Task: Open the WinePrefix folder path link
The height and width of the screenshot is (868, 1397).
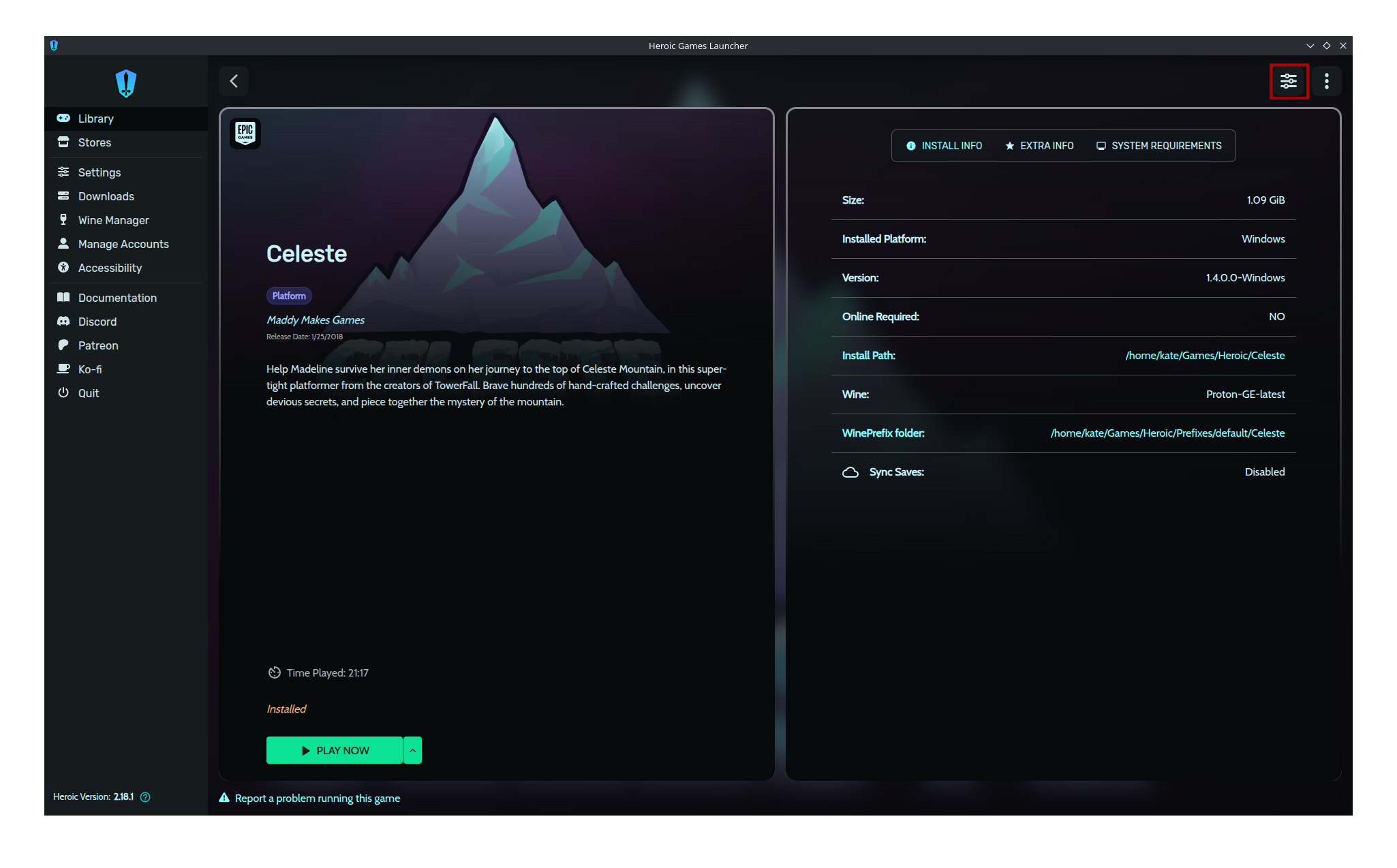Action: (x=1167, y=433)
